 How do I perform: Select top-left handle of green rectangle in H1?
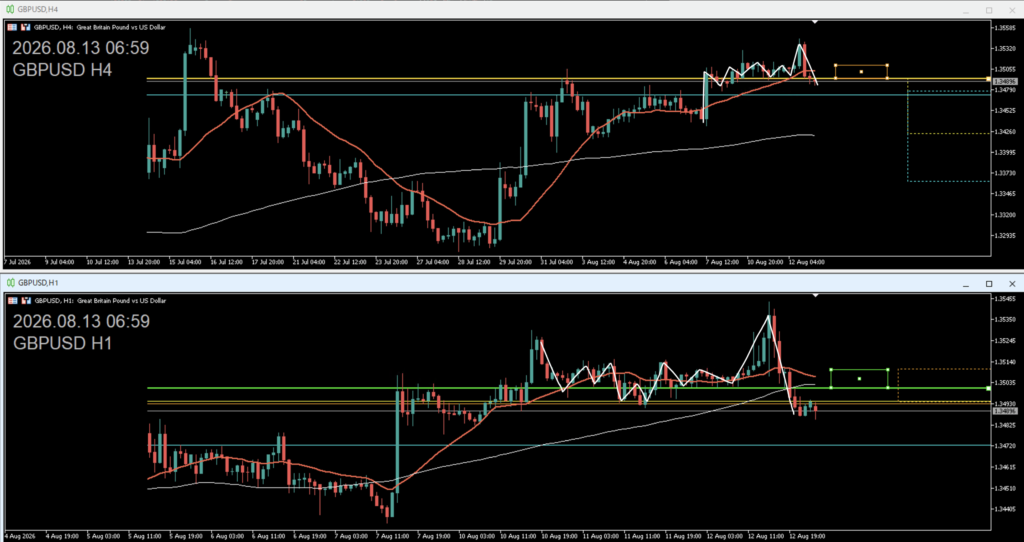(831, 370)
